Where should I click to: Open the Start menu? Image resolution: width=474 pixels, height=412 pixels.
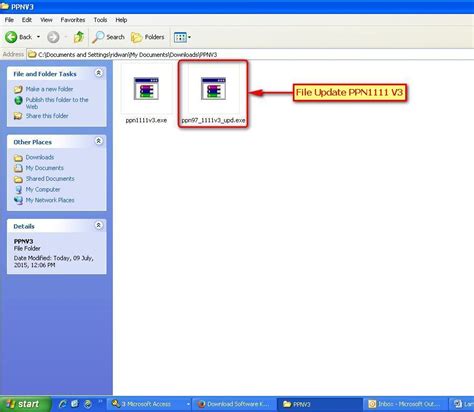click(26, 404)
